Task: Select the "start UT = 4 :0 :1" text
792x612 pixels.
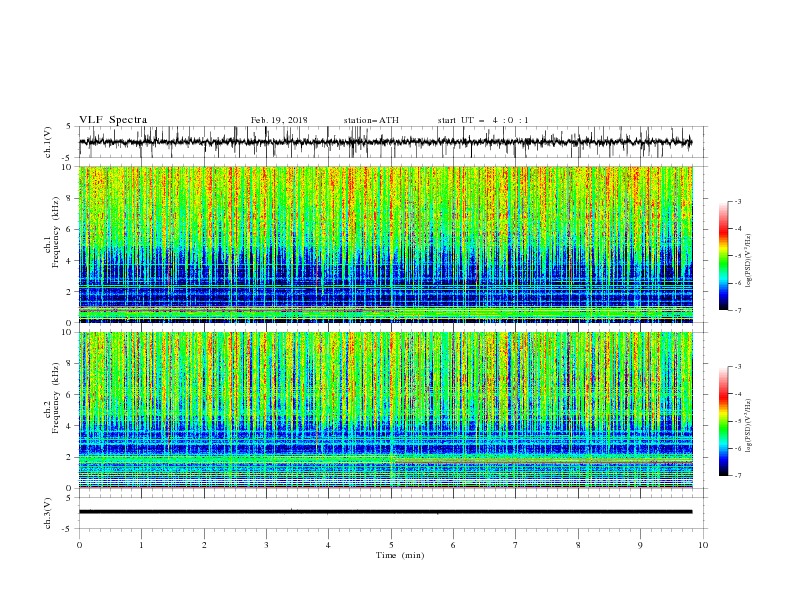Action: pyautogui.click(x=483, y=120)
